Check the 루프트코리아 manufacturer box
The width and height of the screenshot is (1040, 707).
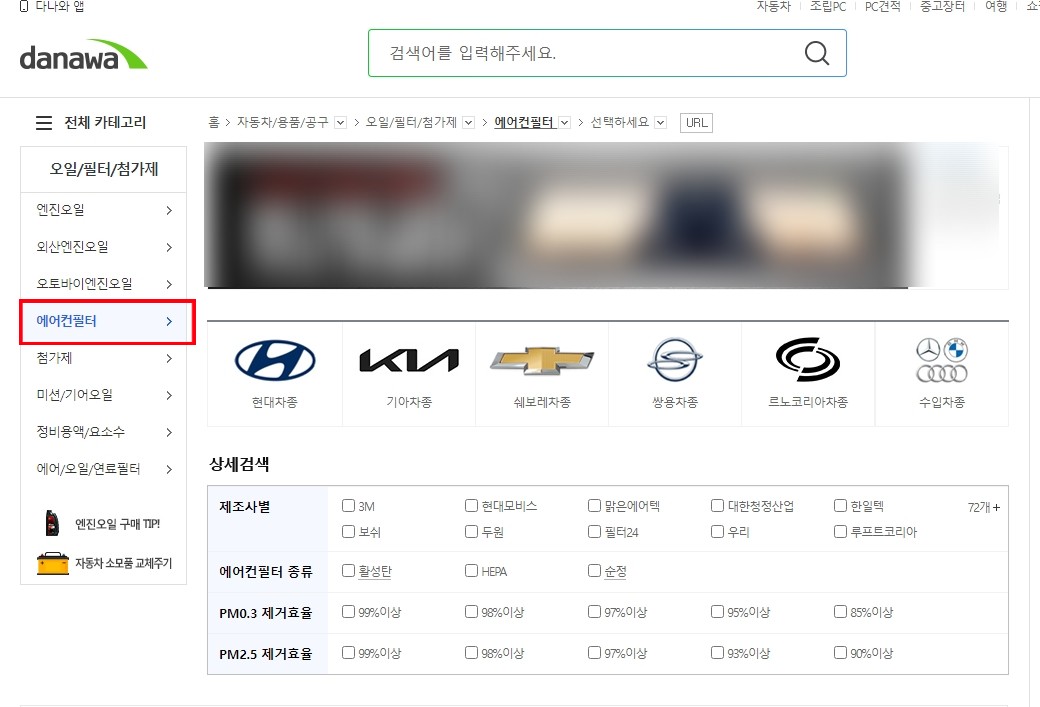(x=840, y=531)
